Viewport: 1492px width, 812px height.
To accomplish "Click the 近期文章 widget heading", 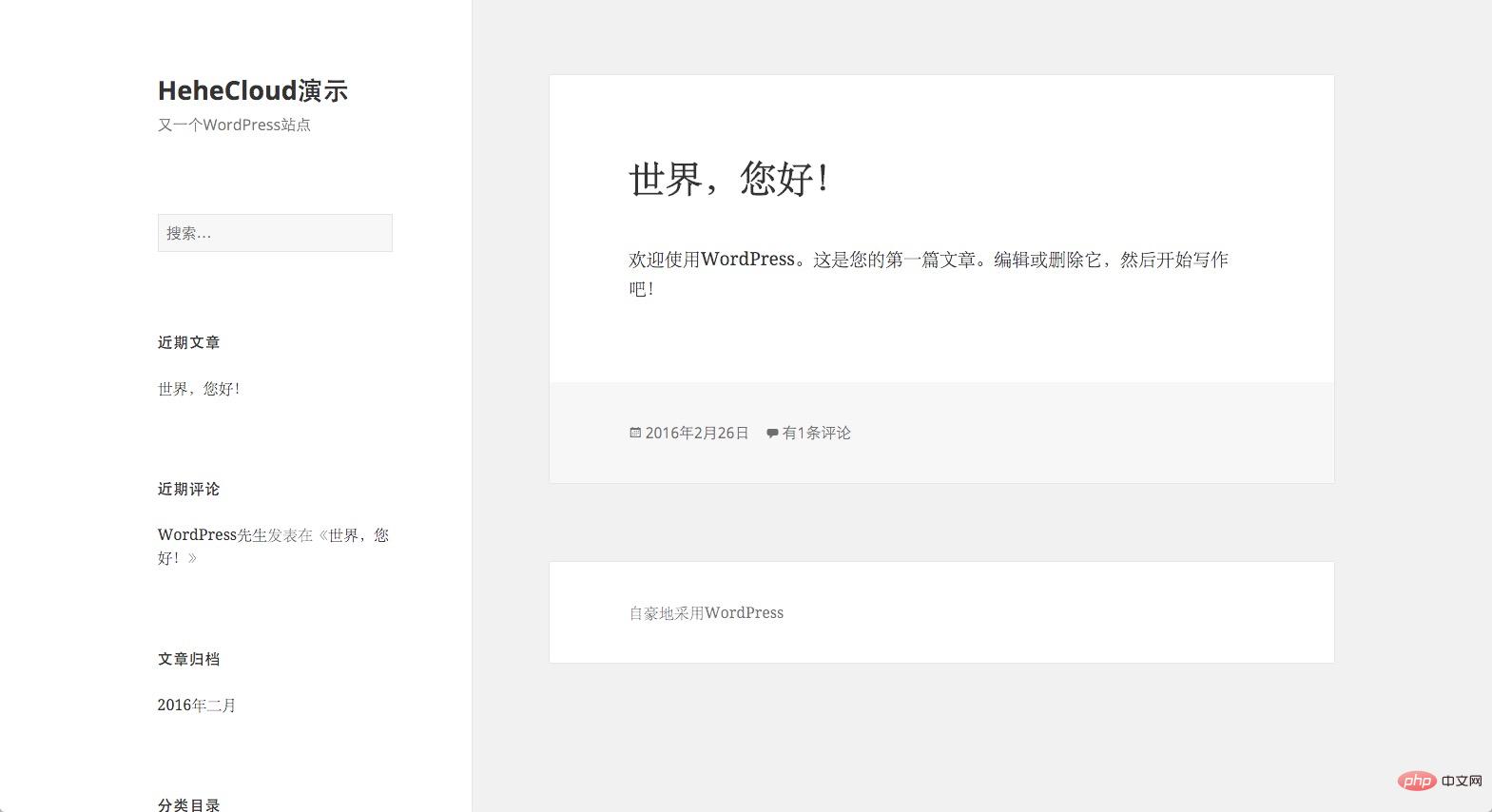I will click(188, 342).
